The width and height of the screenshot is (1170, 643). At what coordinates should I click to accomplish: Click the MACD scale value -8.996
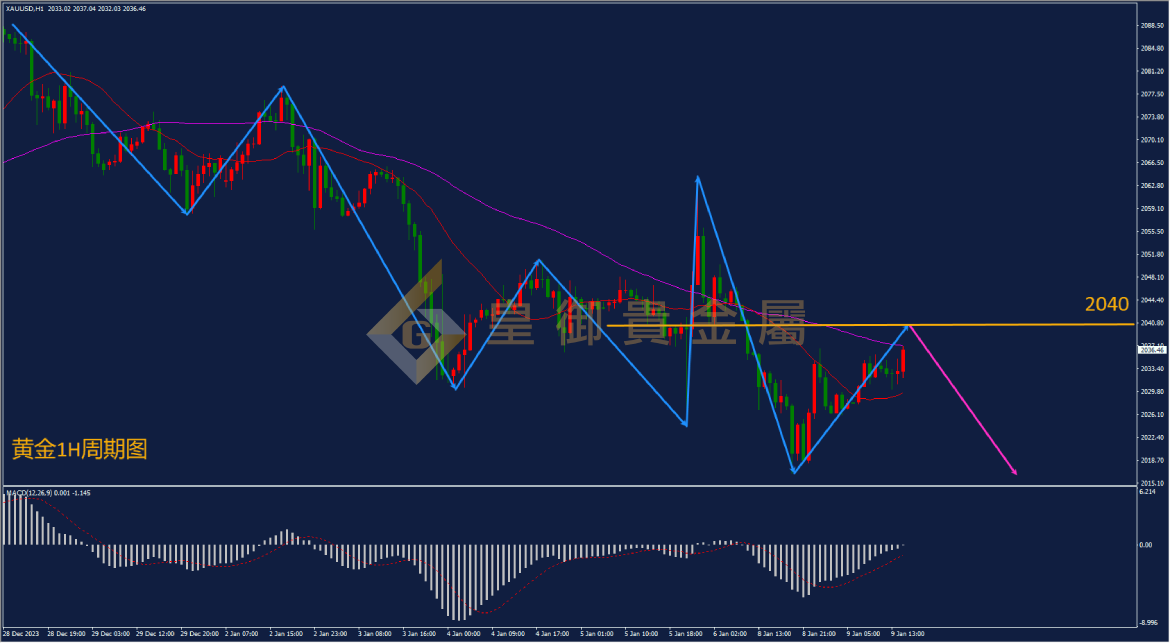tap(1148, 622)
